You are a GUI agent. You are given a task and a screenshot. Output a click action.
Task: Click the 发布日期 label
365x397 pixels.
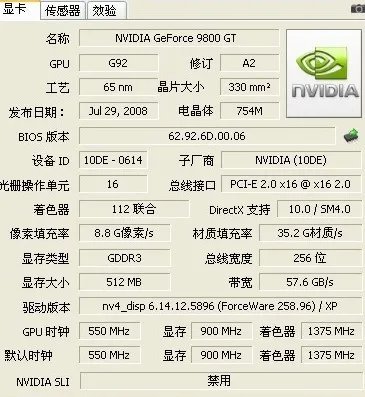coord(36,112)
